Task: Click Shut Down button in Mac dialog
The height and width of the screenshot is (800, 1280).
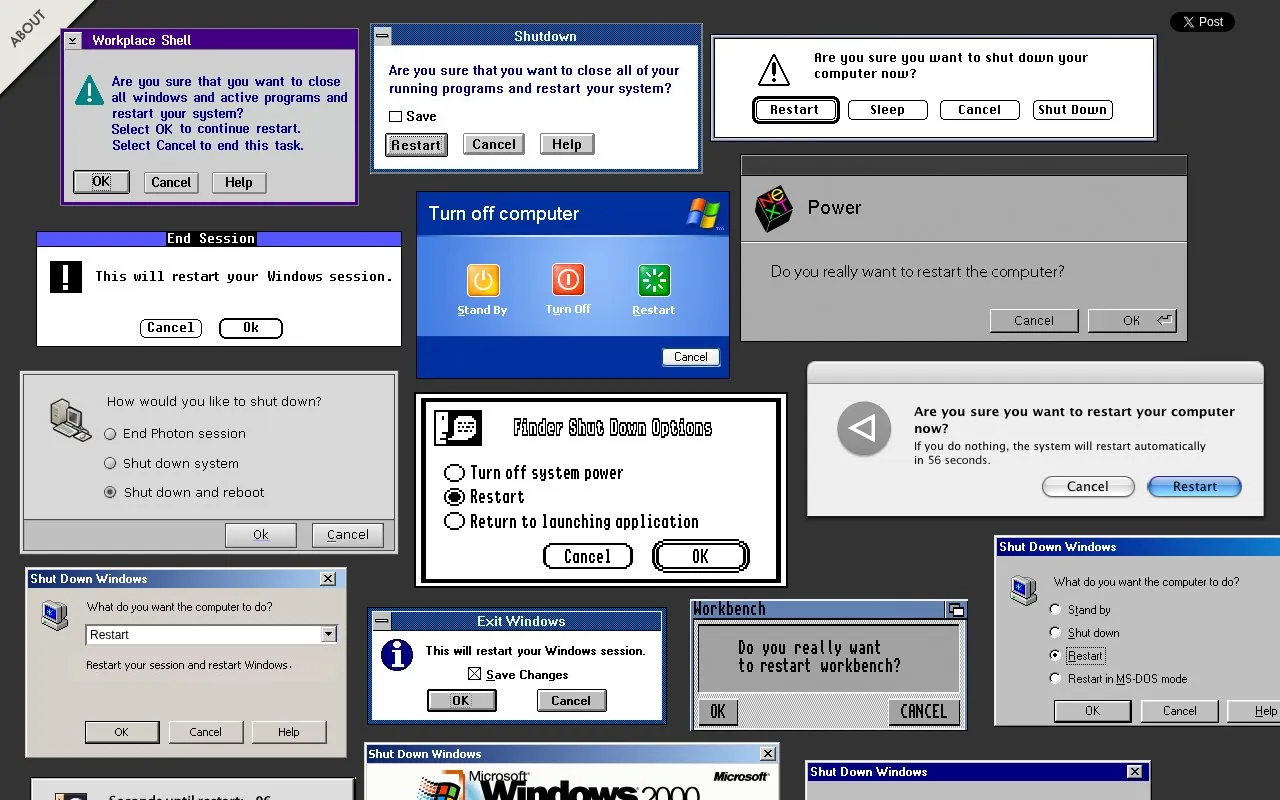Action: [x=1072, y=110]
